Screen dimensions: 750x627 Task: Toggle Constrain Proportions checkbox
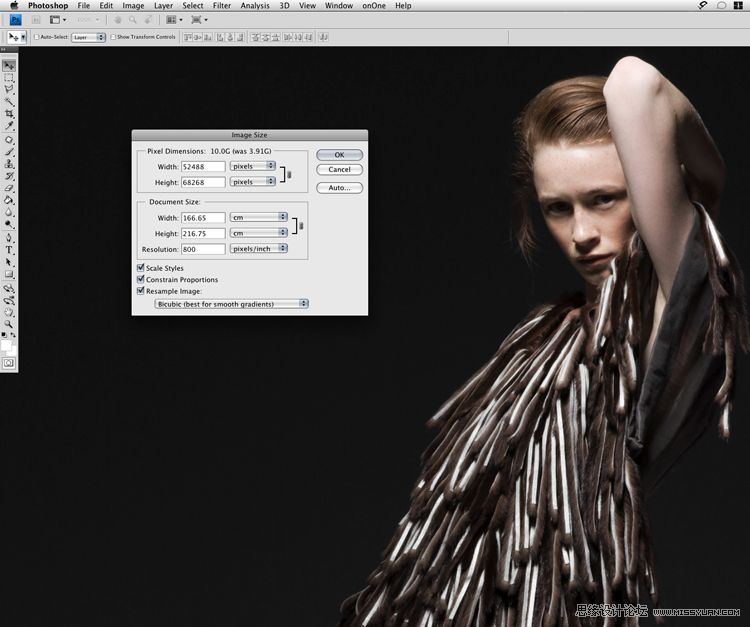click(140, 280)
